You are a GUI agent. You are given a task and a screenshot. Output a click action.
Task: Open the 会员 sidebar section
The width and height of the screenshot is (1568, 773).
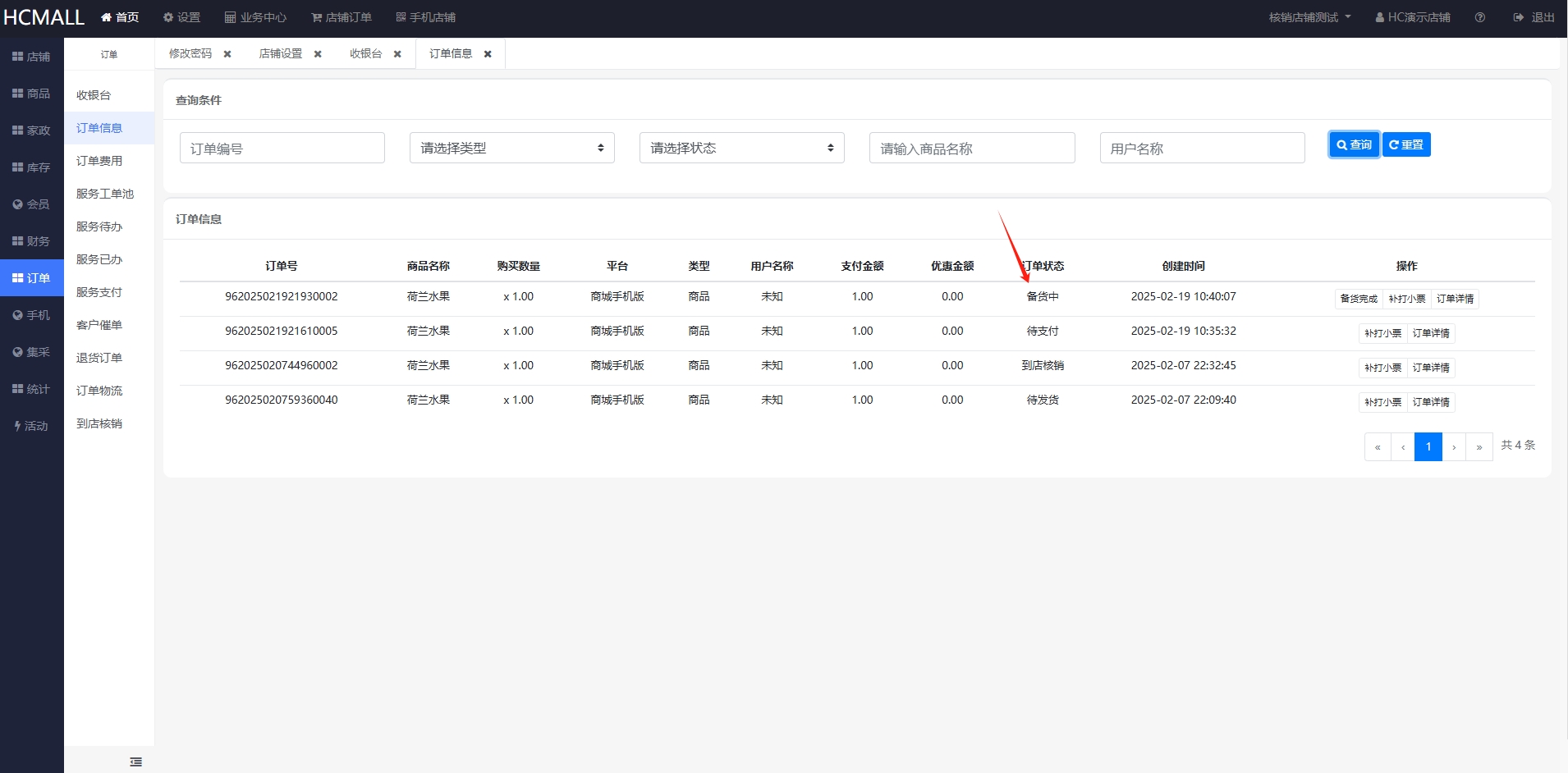tap(31, 204)
